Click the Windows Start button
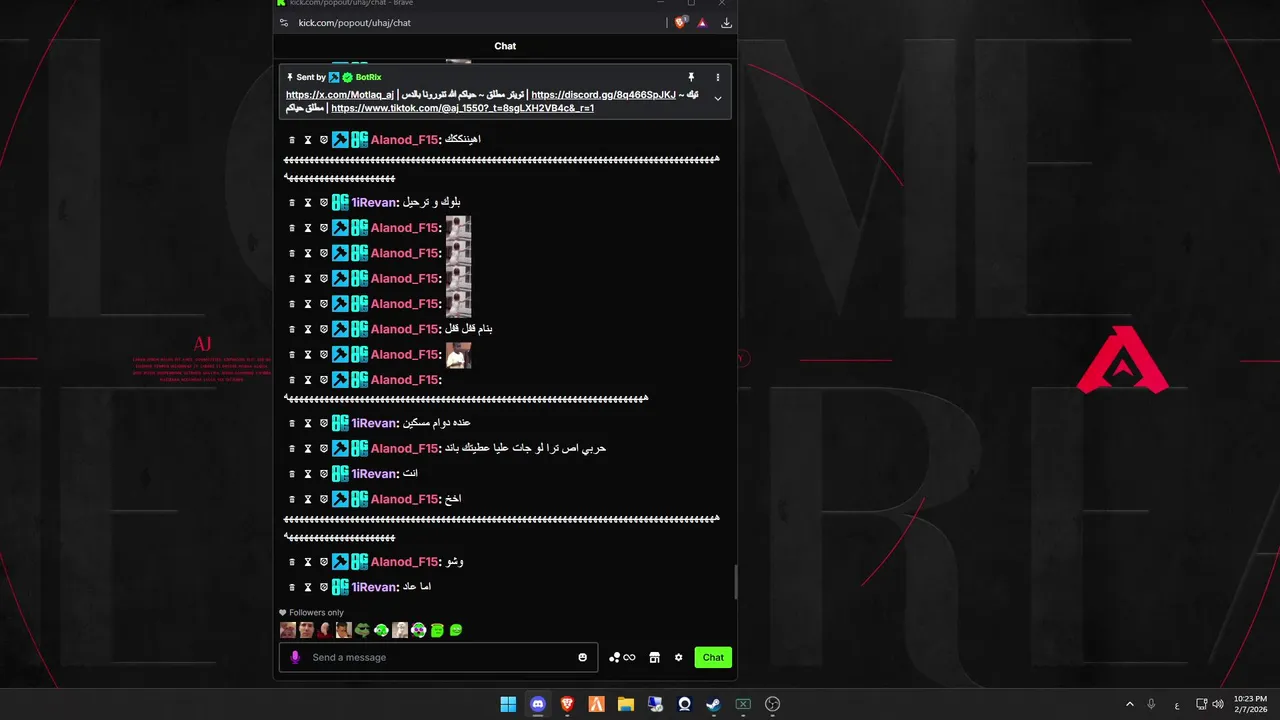1280x720 pixels. coord(508,704)
